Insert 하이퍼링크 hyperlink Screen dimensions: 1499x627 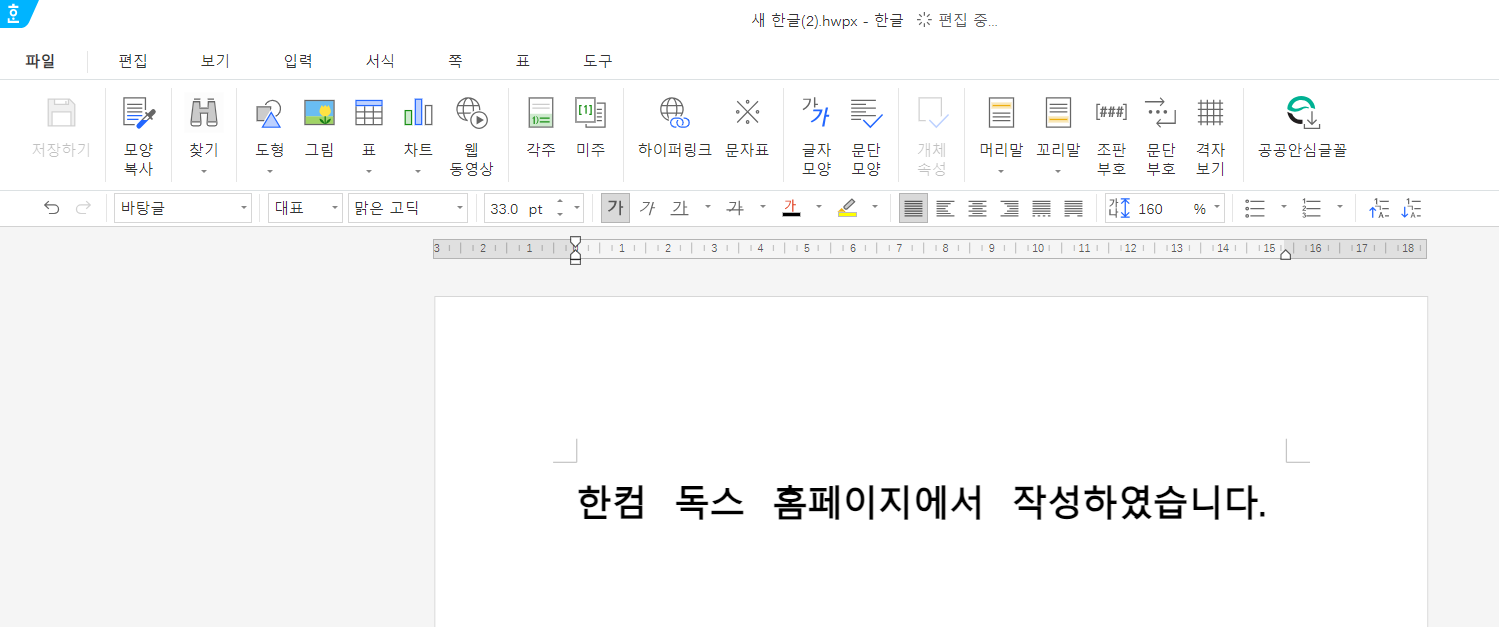(675, 127)
